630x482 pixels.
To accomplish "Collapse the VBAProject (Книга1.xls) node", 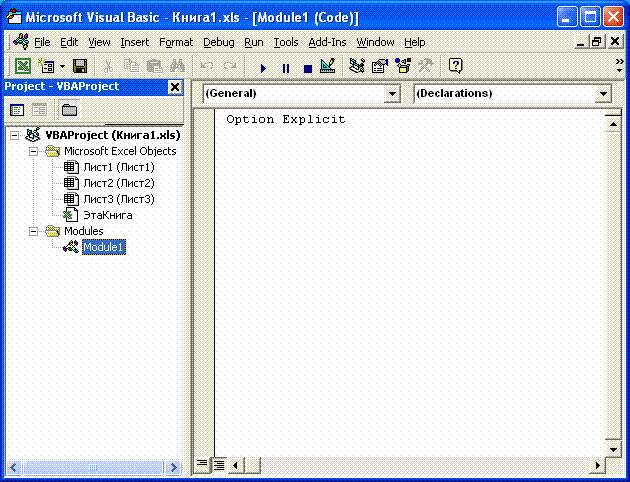I will (x=14, y=135).
